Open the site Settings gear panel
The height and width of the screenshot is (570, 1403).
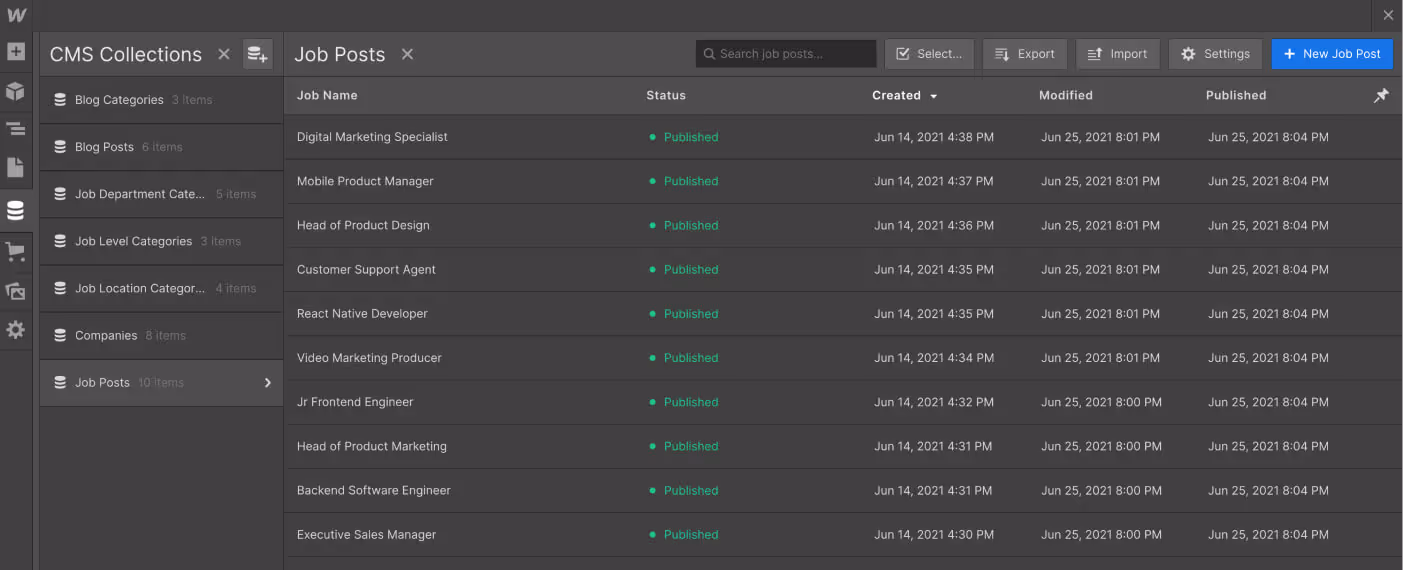pyautogui.click(x=15, y=329)
